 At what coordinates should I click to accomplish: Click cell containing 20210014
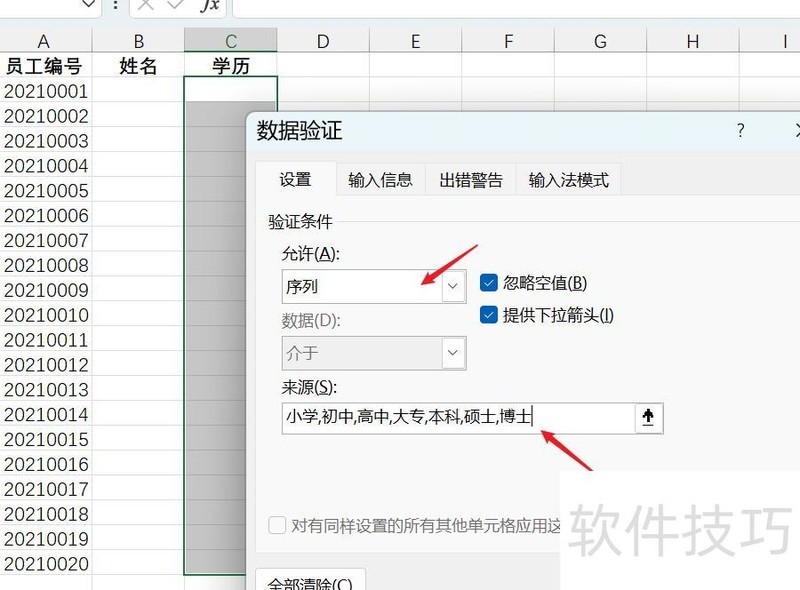point(45,414)
